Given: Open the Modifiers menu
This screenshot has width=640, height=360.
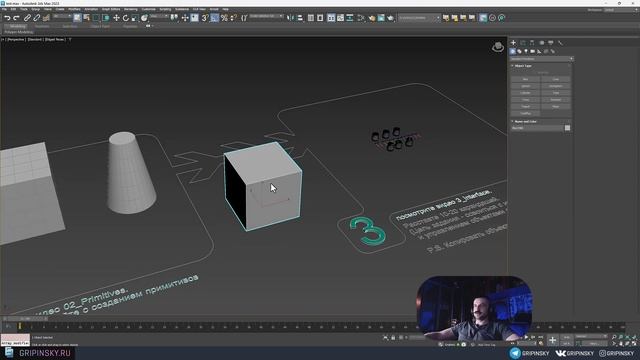Looking at the screenshot, I should click(74, 9).
